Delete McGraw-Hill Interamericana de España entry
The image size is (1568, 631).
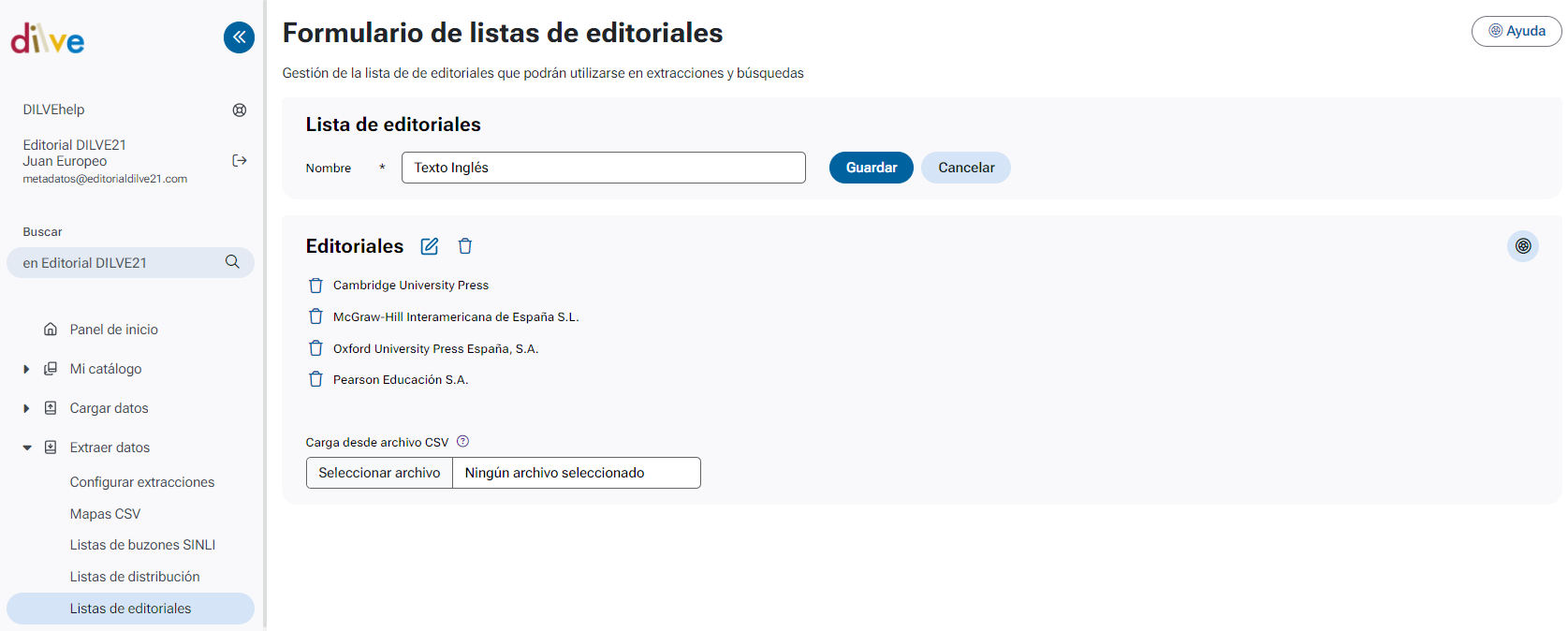pyautogui.click(x=316, y=316)
